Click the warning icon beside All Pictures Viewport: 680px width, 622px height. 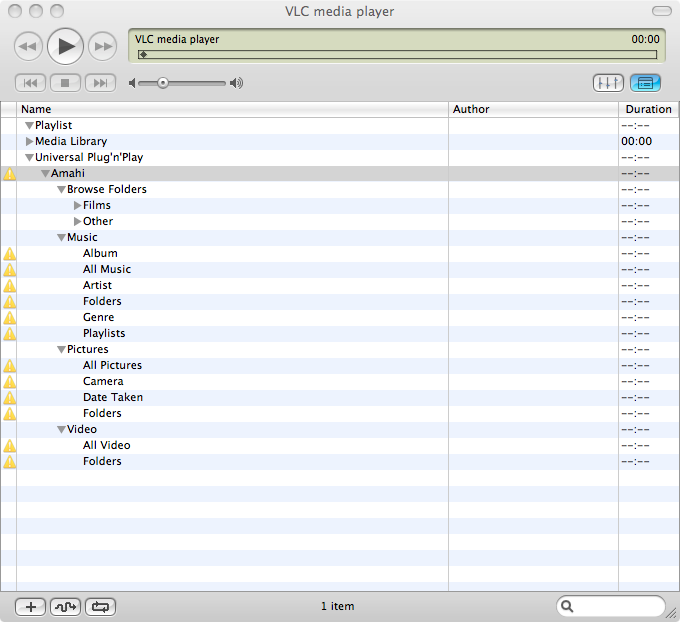10,366
